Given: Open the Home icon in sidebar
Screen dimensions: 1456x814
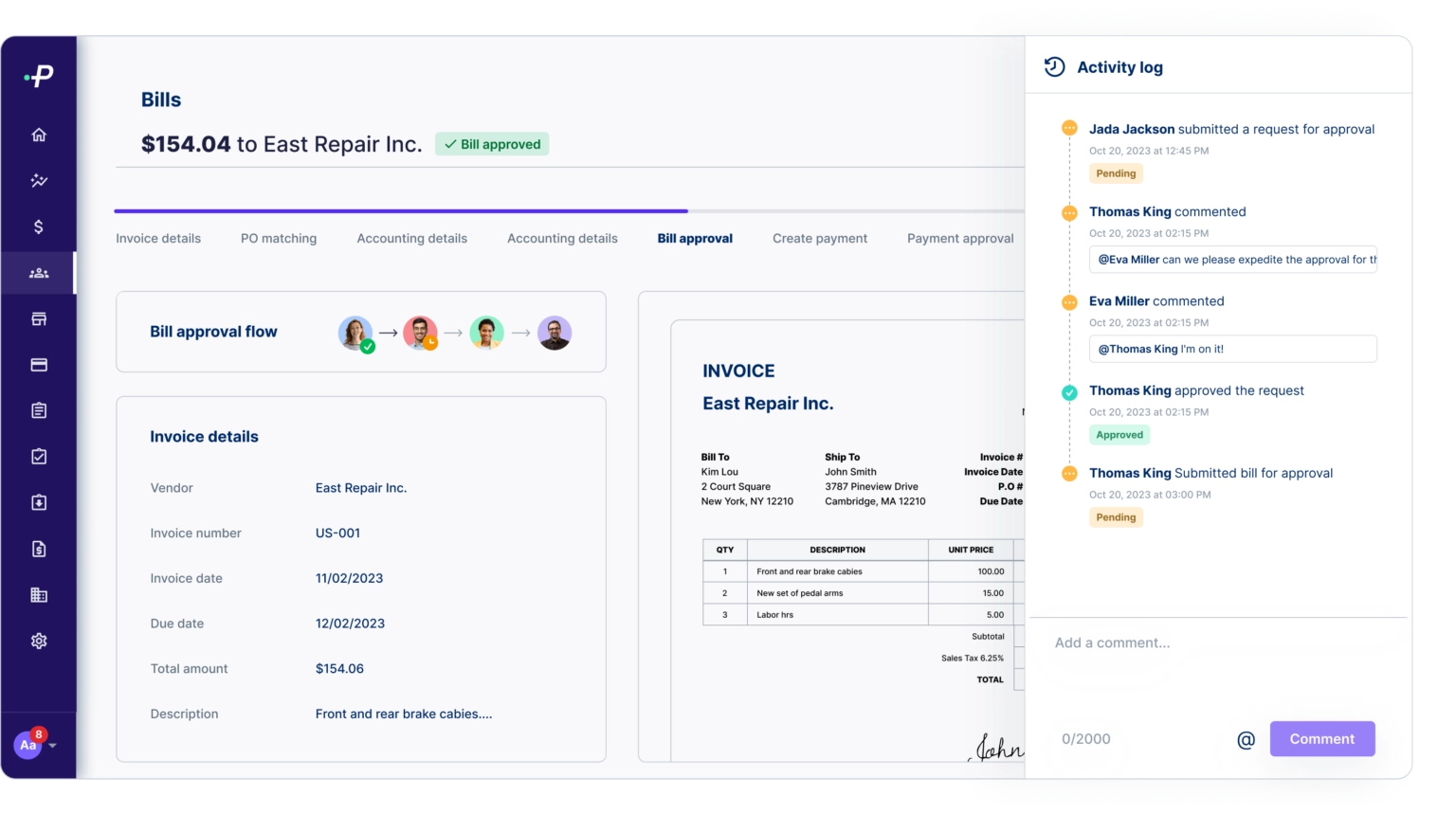Looking at the screenshot, I should coord(39,135).
